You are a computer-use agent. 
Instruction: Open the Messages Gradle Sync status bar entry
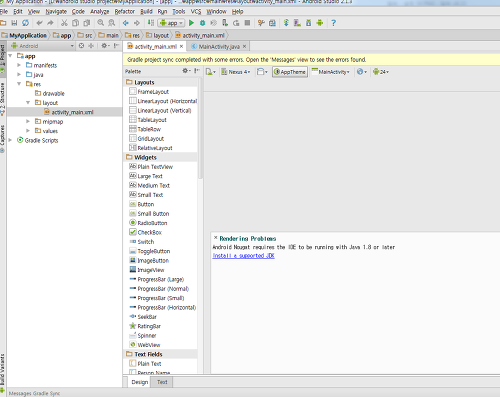(34, 393)
